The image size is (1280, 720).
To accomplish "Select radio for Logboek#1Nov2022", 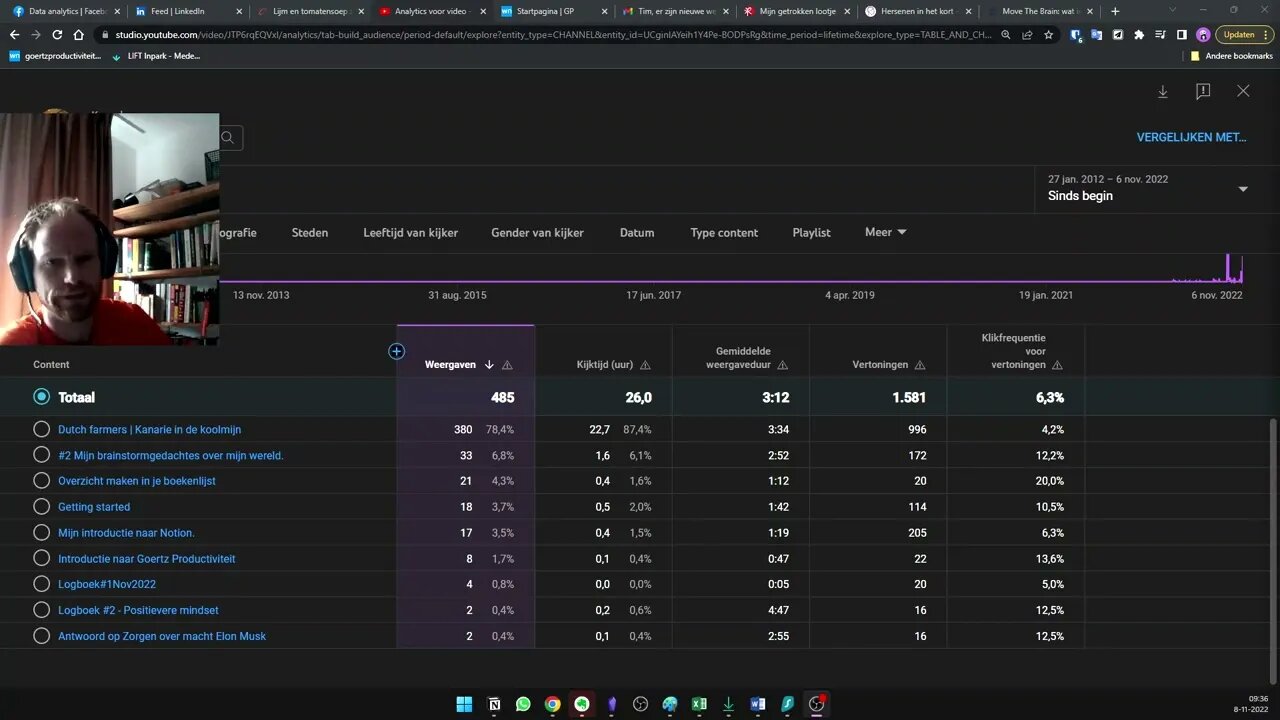I will tap(41, 584).
